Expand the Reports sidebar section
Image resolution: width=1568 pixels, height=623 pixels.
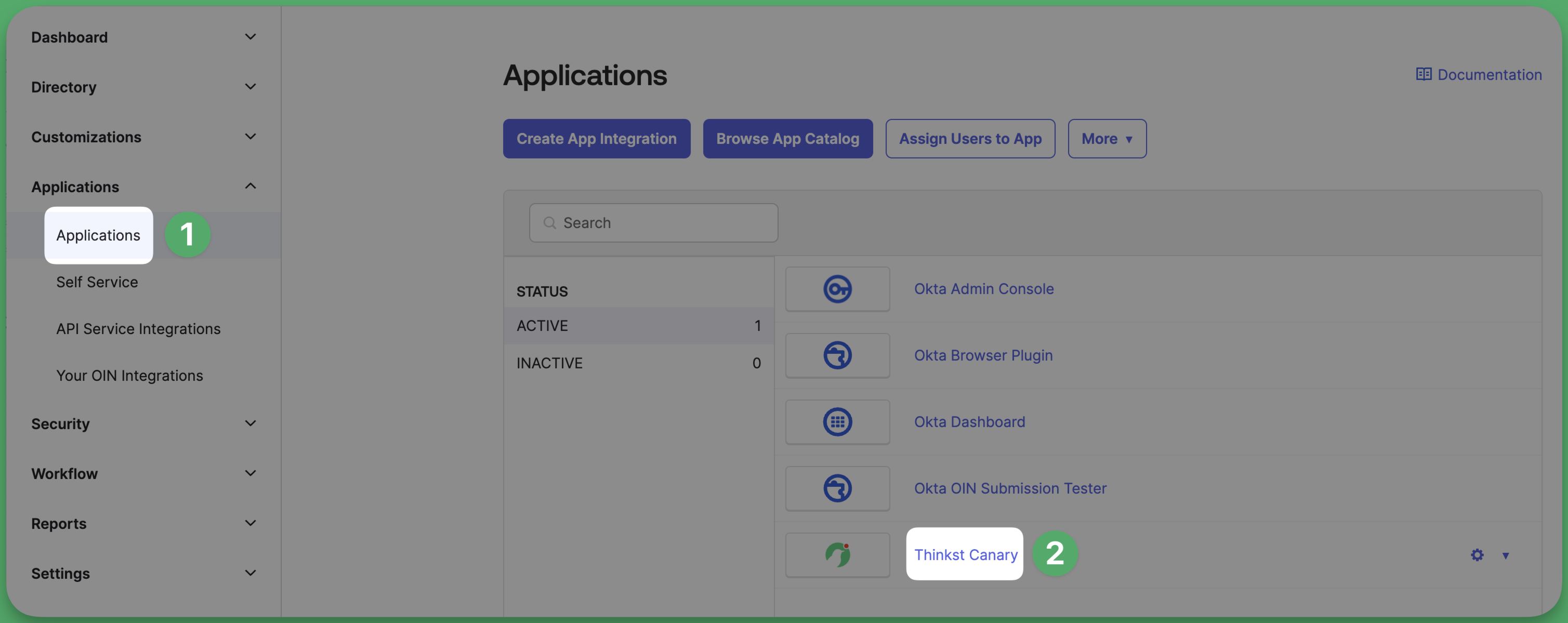tap(250, 523)
